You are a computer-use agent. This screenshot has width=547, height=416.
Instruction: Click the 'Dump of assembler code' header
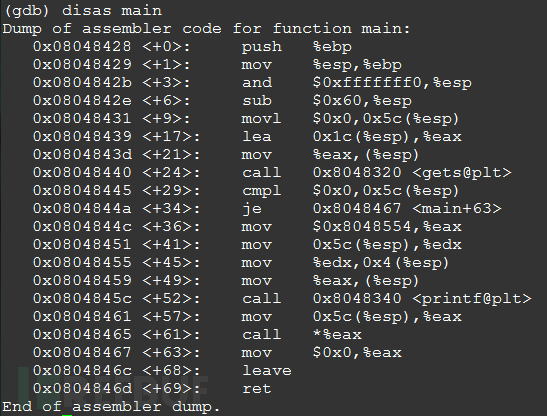coord(112,29)
